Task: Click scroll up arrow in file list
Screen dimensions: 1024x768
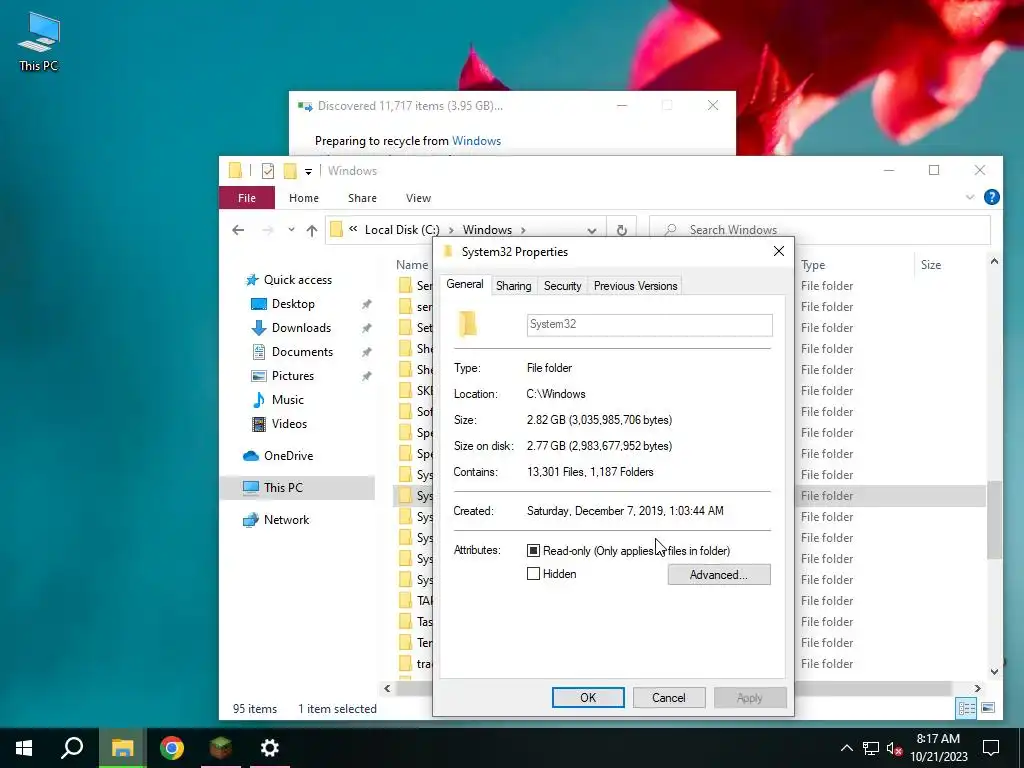Action: (x=994, y=261)
